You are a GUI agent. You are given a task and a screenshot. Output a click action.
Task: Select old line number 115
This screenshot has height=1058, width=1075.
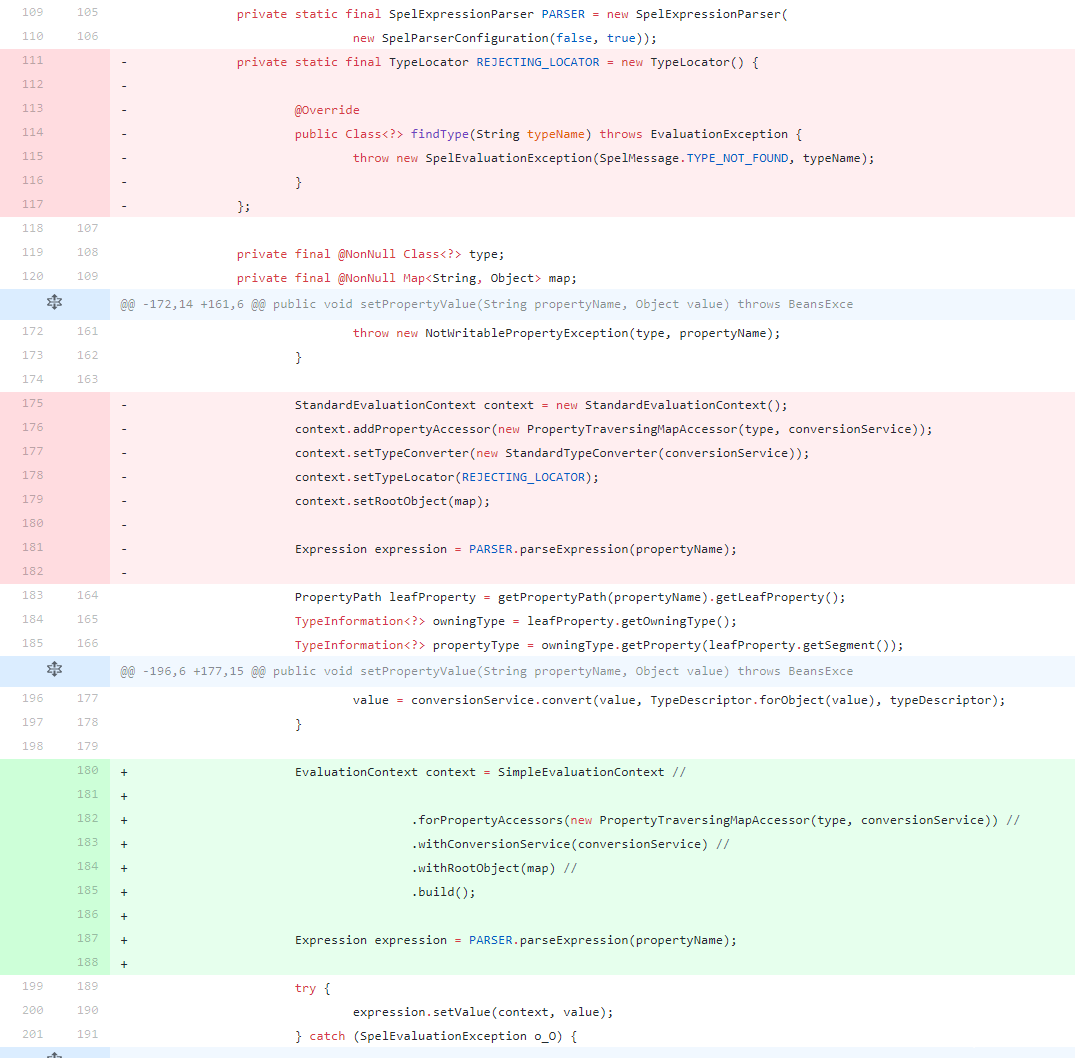pos(32,156)
